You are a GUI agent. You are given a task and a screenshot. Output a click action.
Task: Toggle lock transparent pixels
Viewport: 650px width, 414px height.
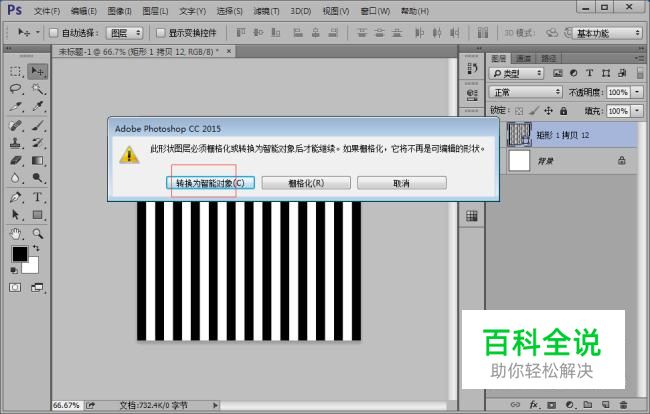519,111
